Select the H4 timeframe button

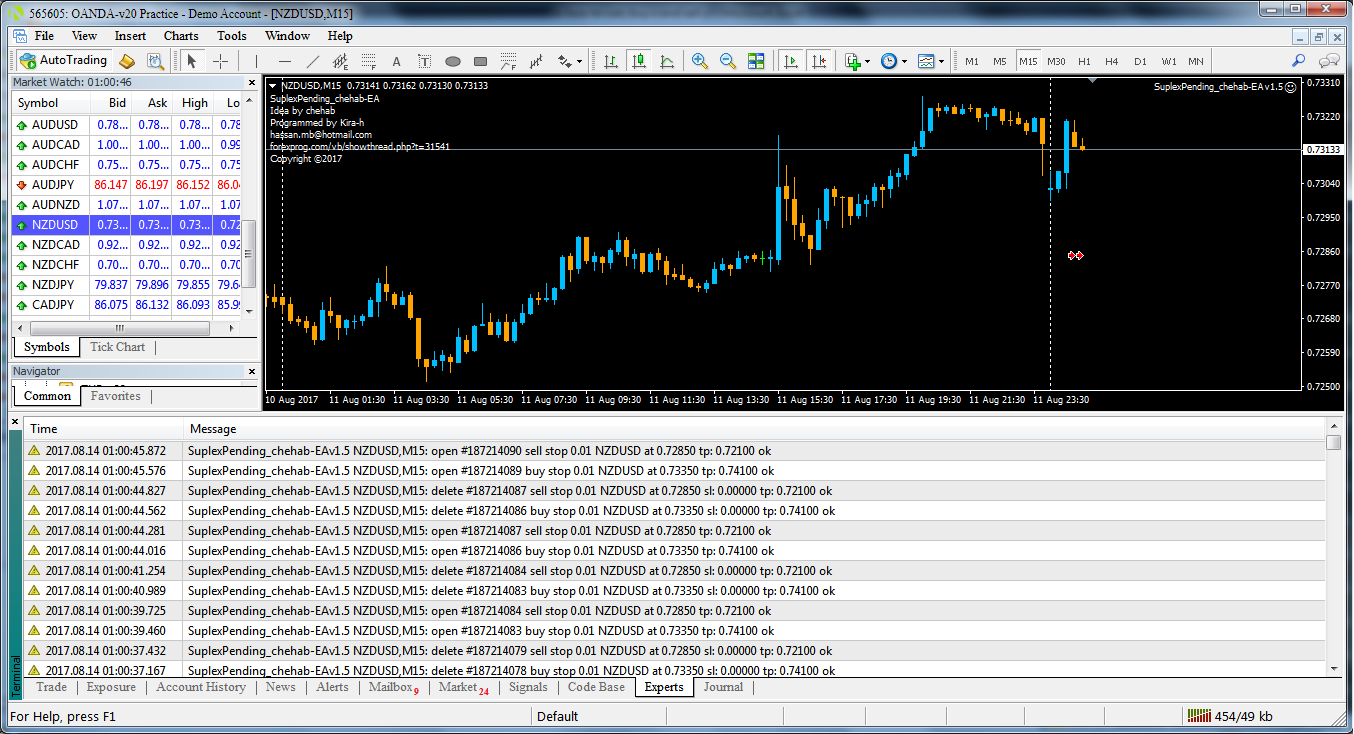click(x=1112, y=61)
